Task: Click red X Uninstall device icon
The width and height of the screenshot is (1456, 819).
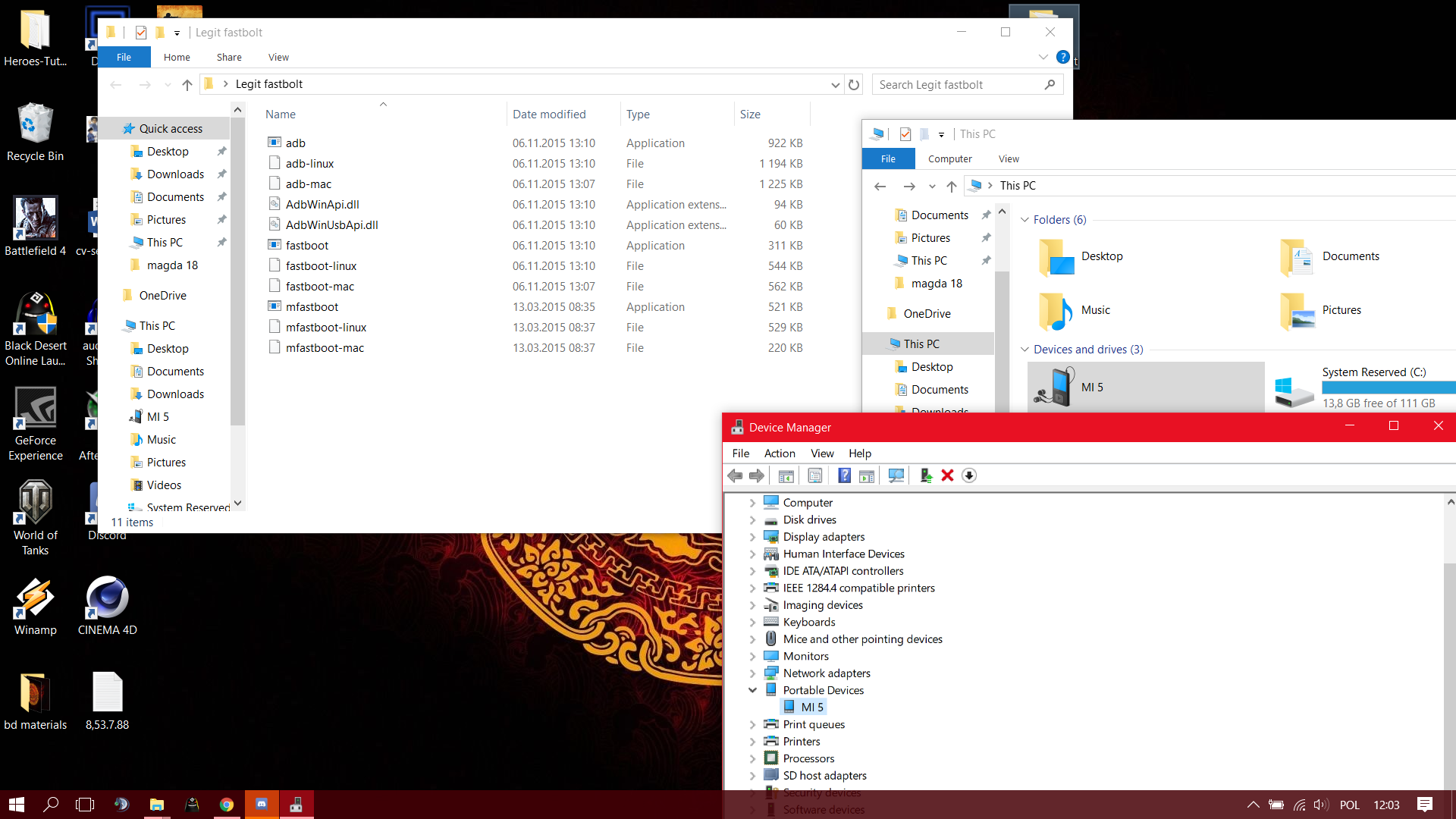Action: point(947,475)
